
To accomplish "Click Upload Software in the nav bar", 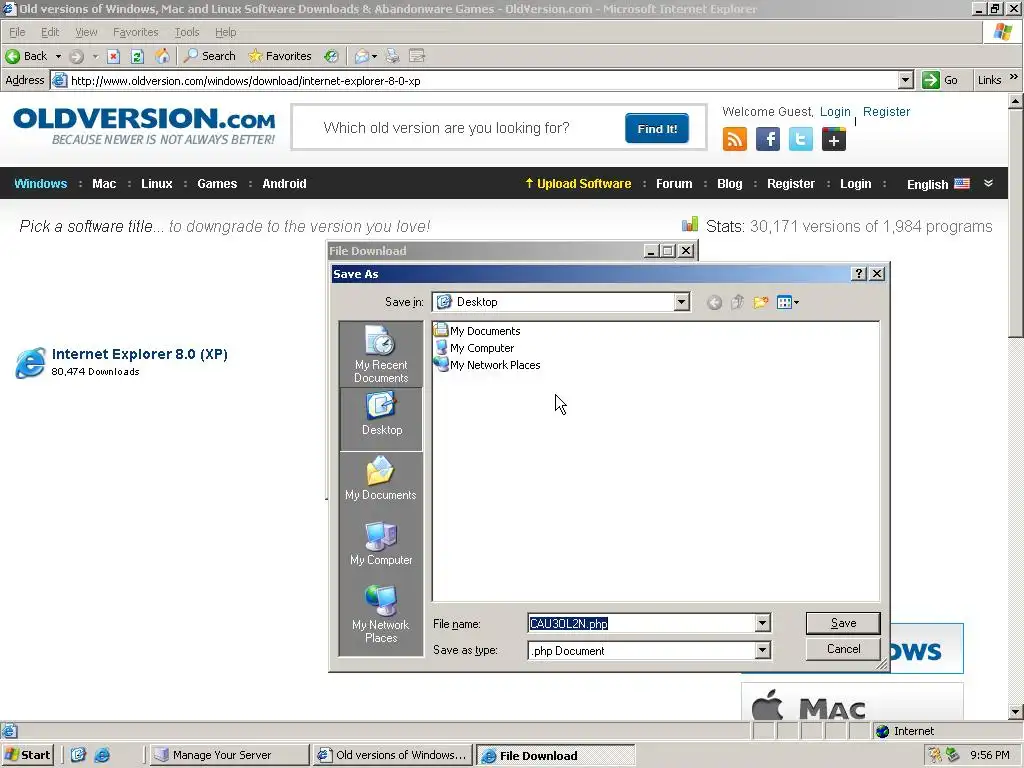I will pyautogui.click(x=578, y=184).
